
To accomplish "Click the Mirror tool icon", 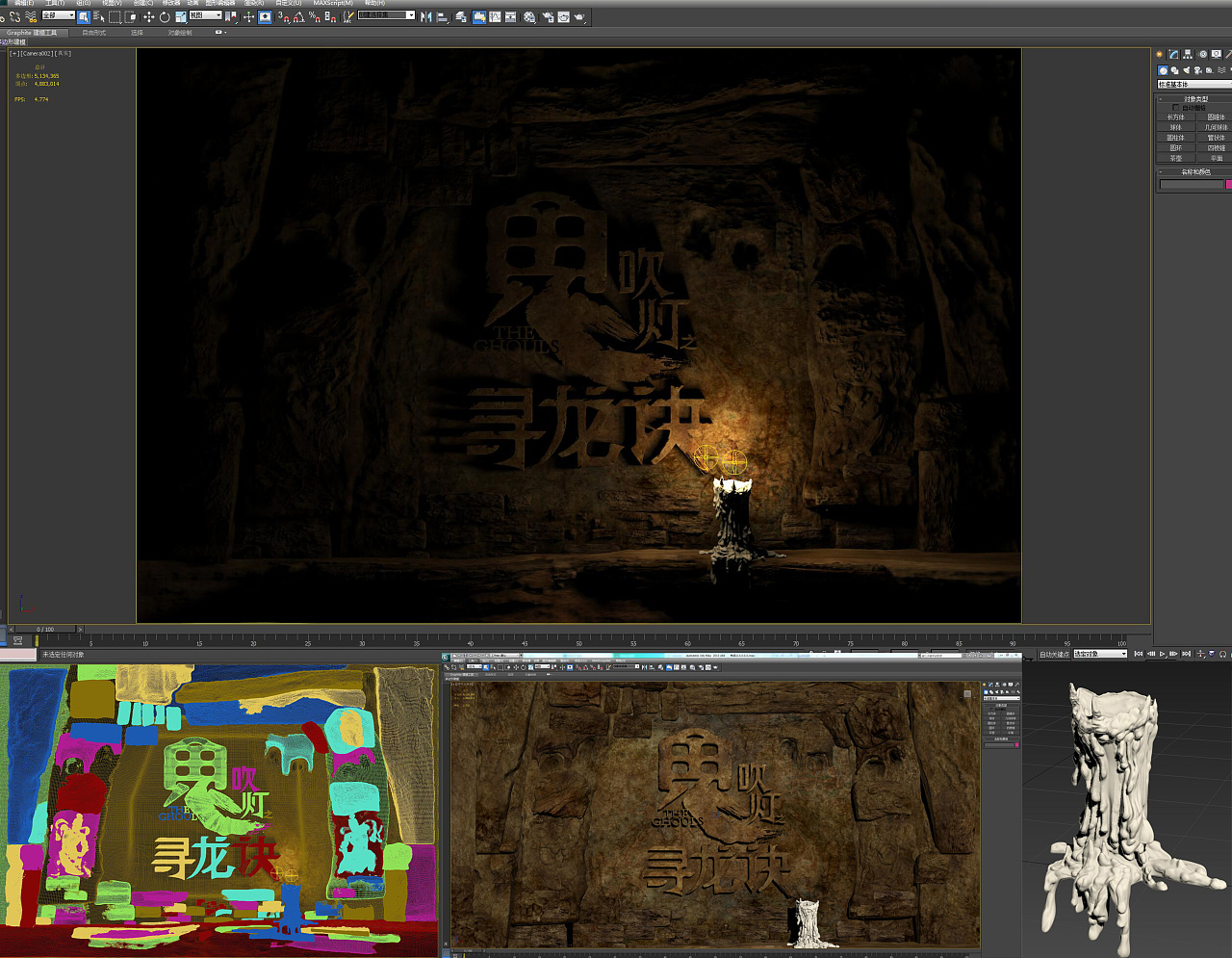I will coord(425,16).
